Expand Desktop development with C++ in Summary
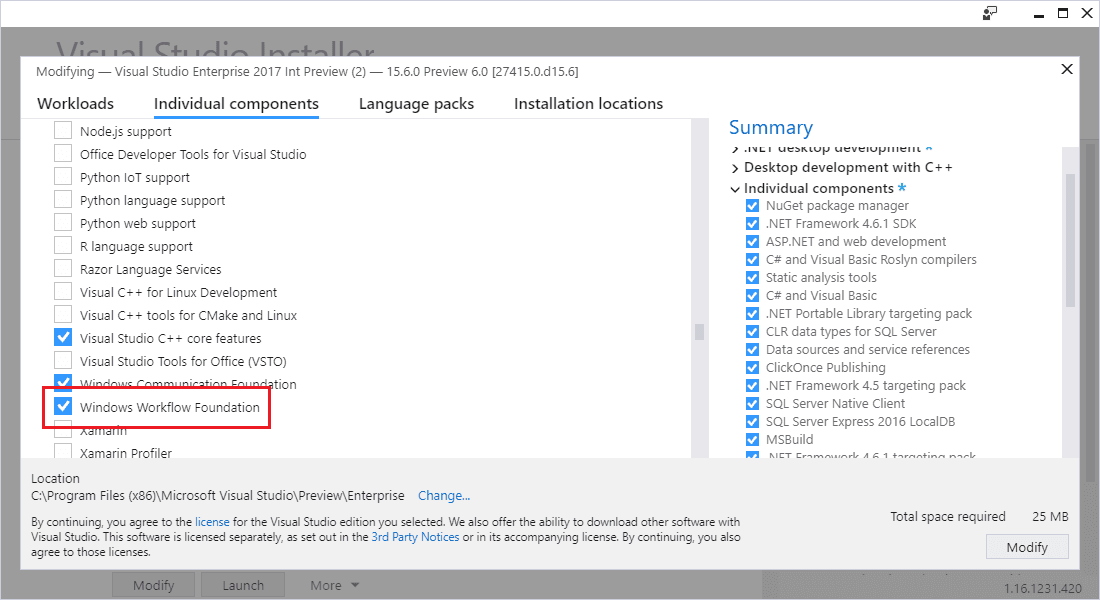 pyautogui.click(x=735, y=168)
